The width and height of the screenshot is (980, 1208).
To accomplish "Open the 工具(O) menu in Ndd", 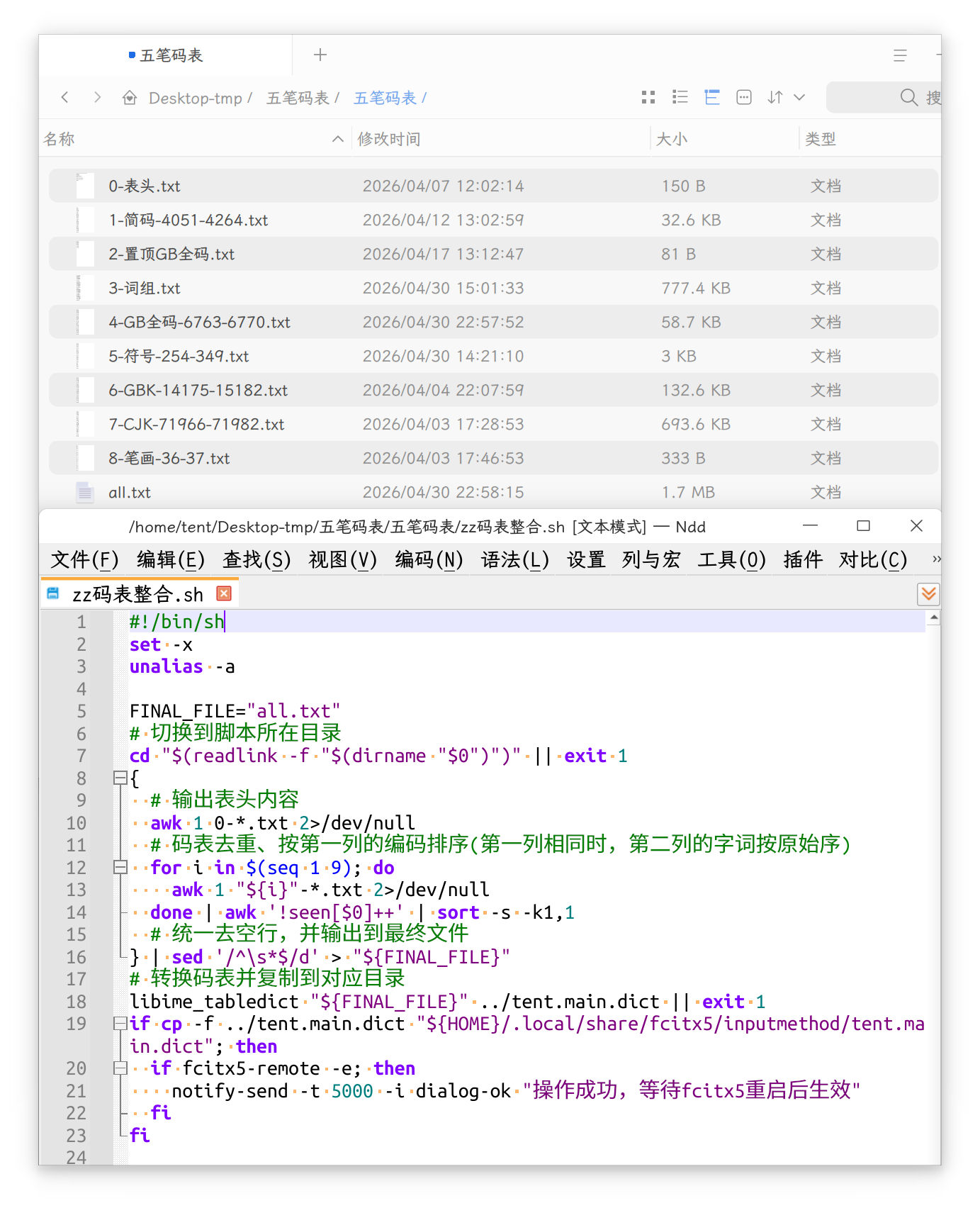I will (x=732, y=560).
